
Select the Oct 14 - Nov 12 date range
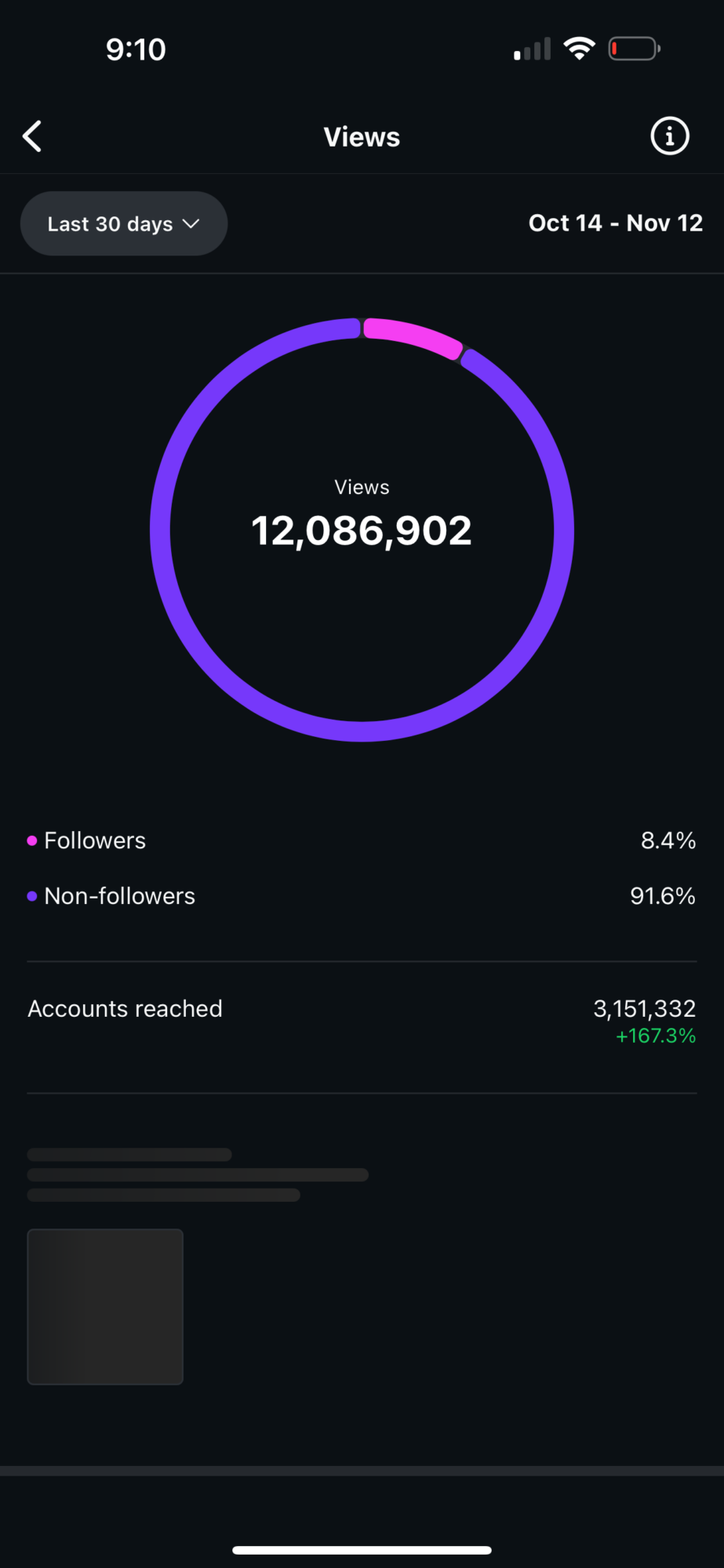[616, 223]
